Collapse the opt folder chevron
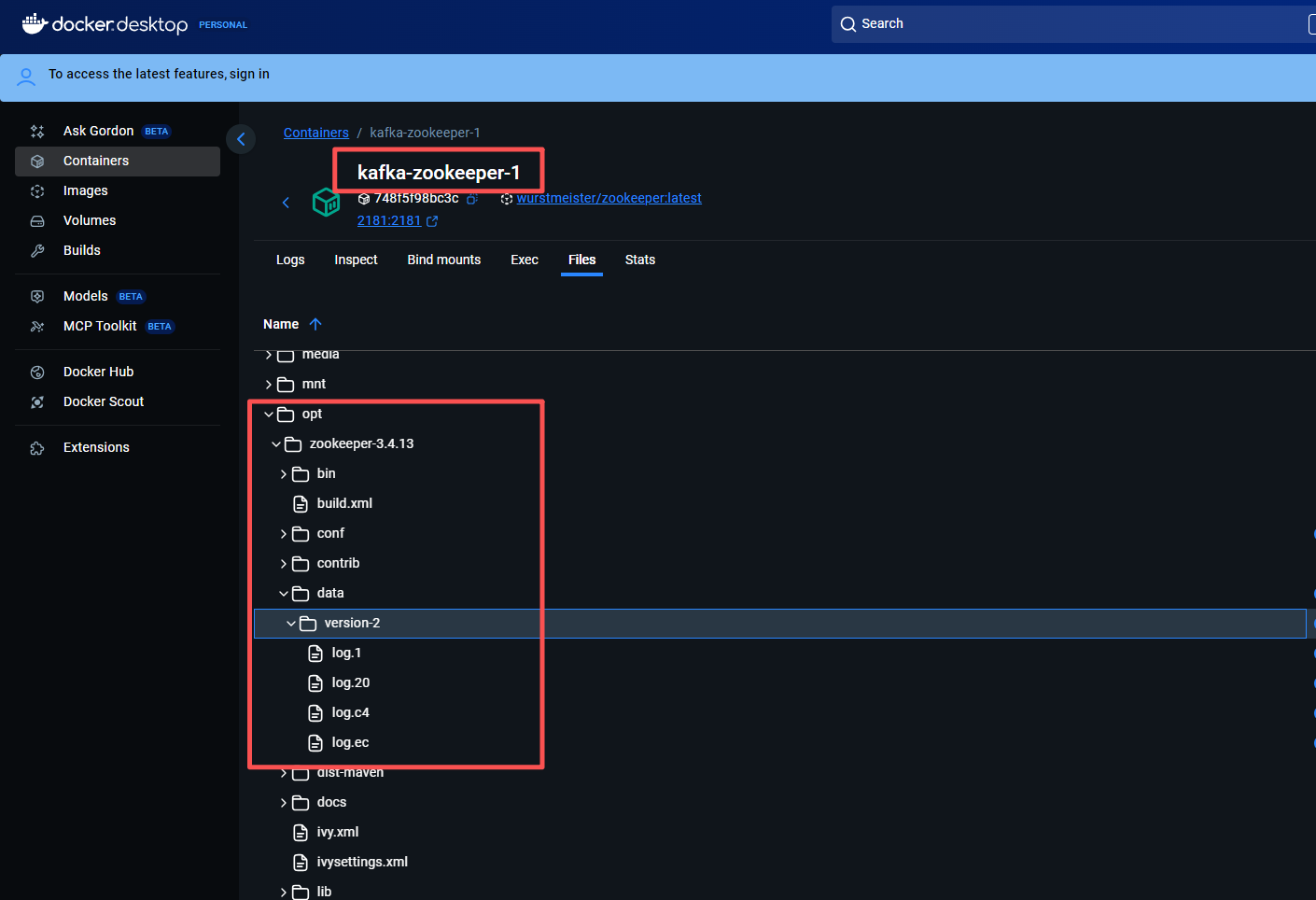1316x900 pixels. click(x=269, y=414)
